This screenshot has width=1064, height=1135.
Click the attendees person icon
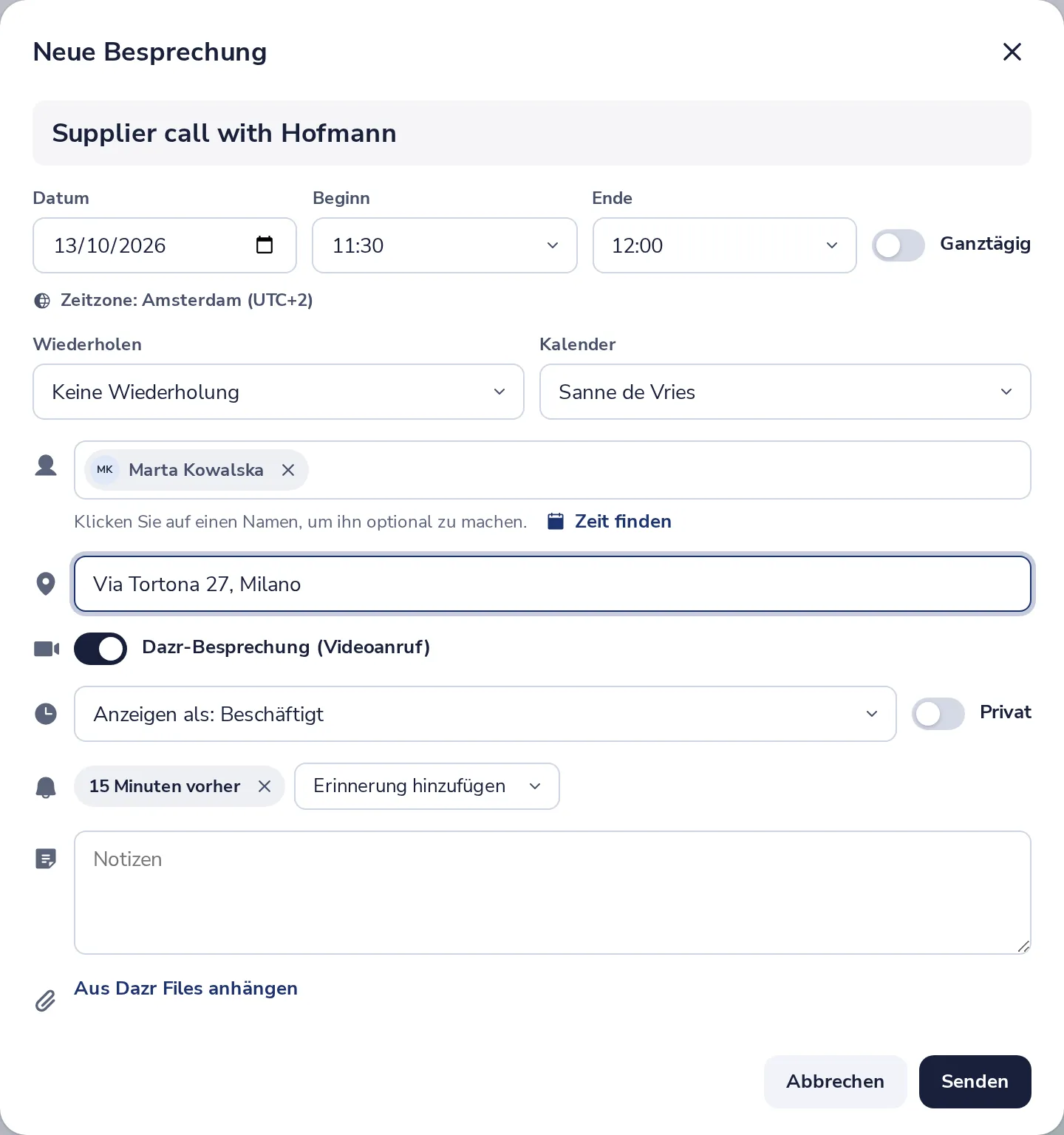coord(46,466)
